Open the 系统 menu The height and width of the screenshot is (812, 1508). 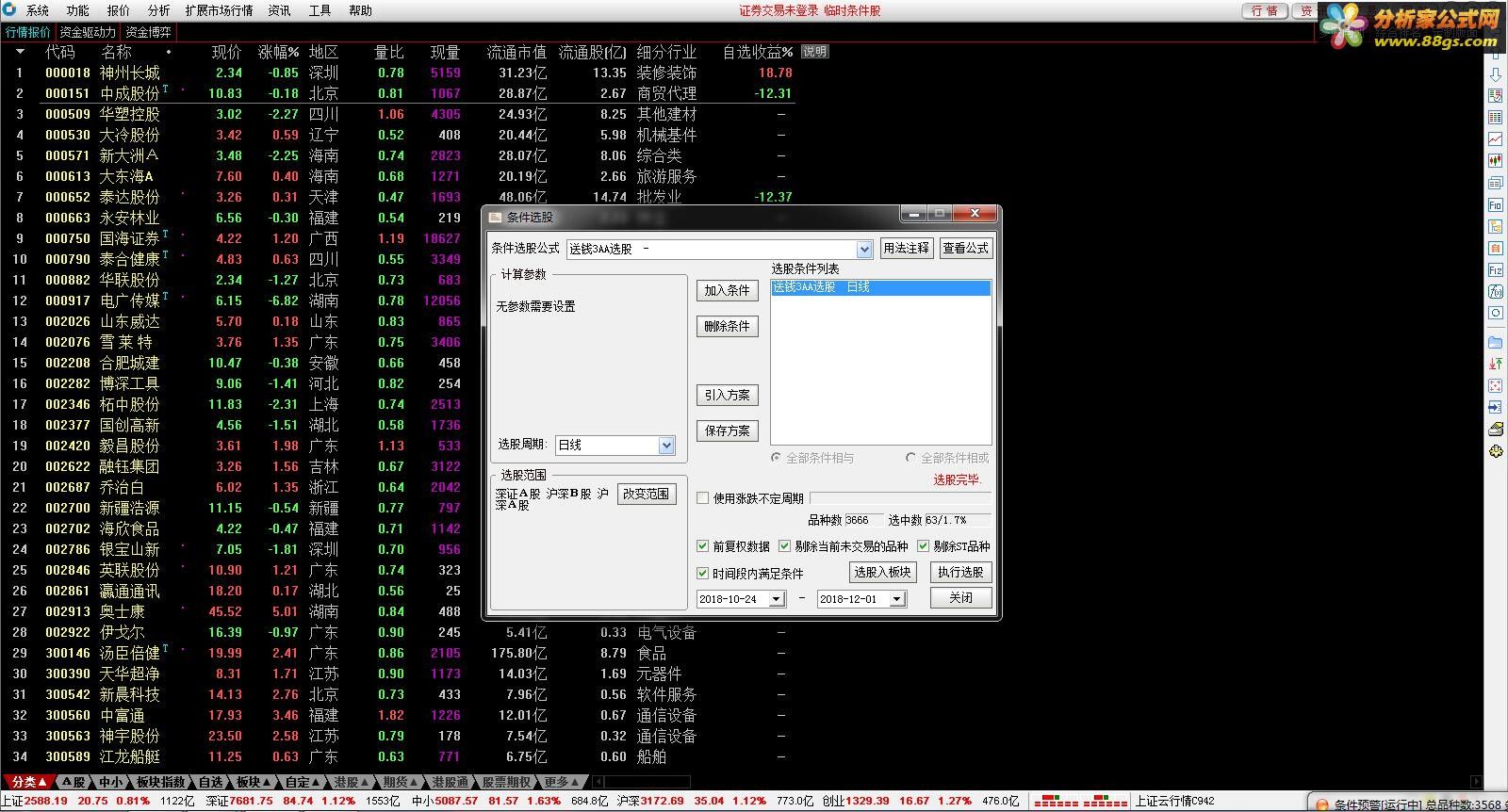point(38,10)
